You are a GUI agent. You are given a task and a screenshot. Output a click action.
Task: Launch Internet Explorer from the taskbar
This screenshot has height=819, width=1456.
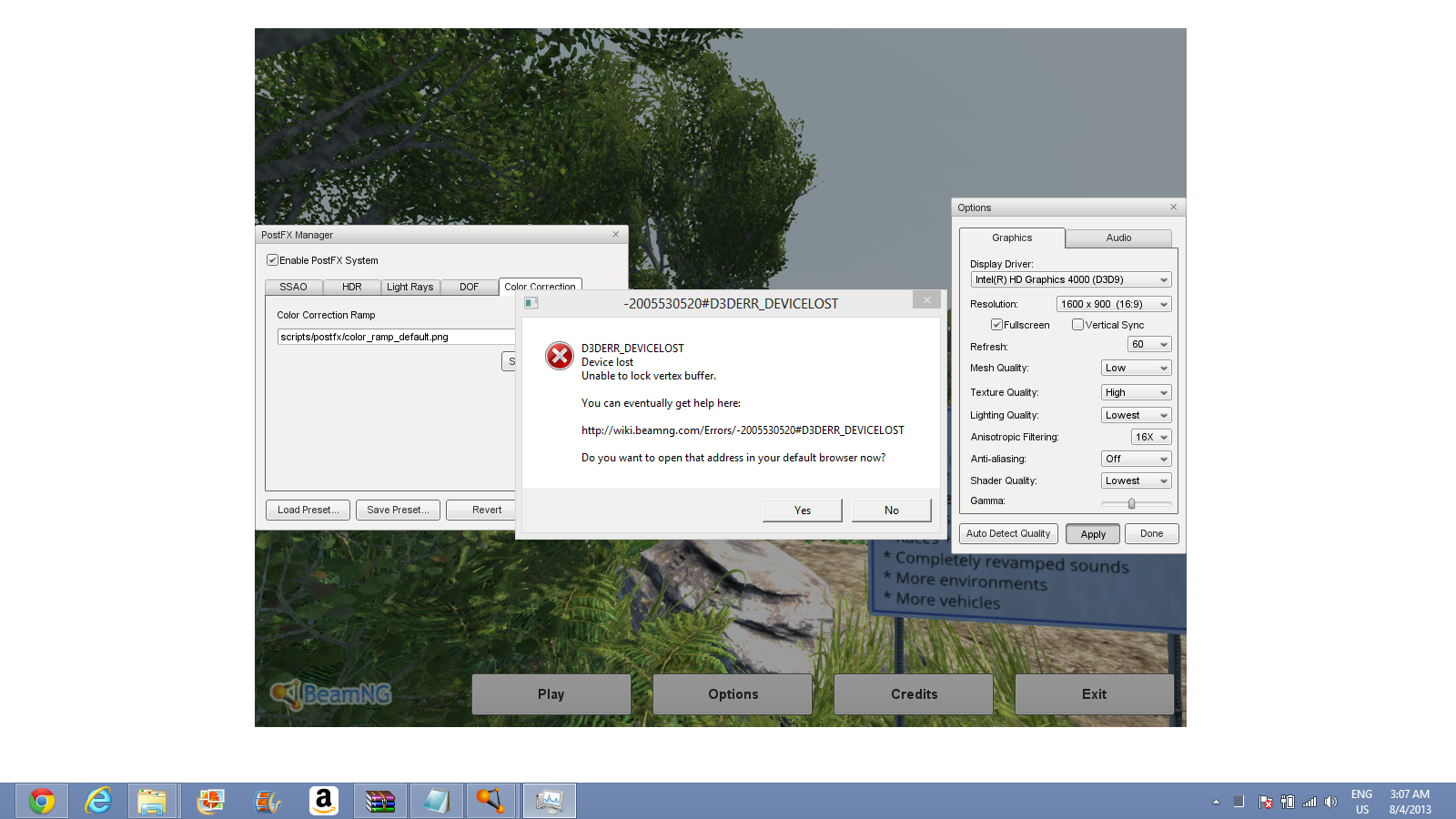point(98,801)
